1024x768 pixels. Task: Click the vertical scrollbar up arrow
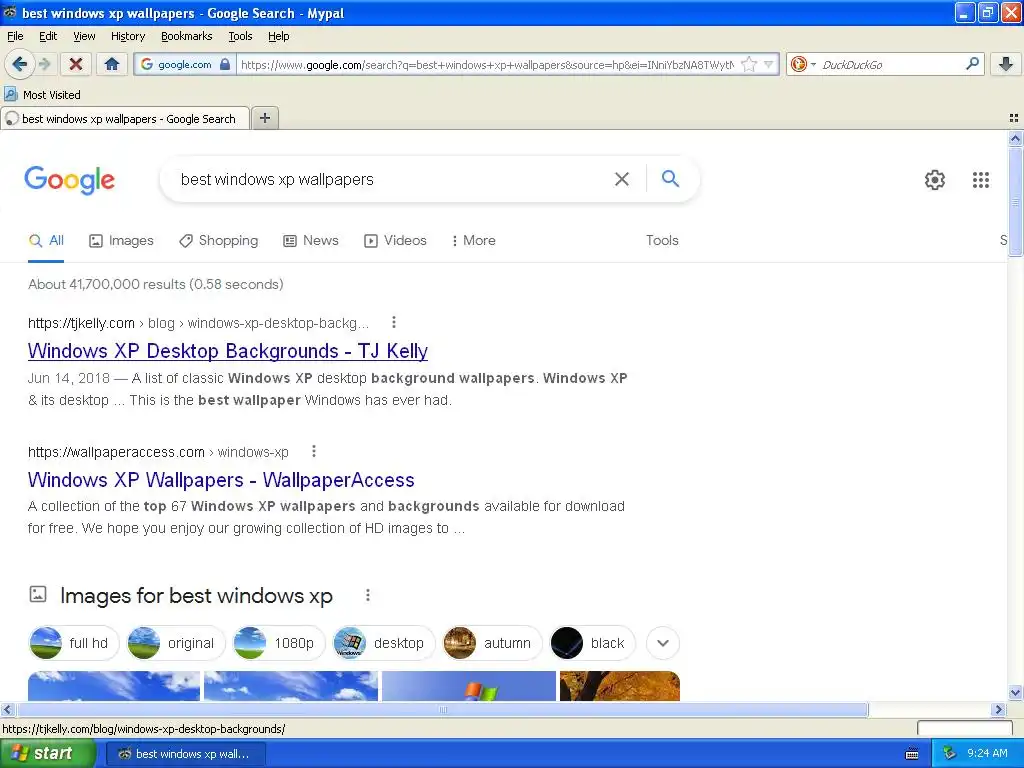(1015, 138)
